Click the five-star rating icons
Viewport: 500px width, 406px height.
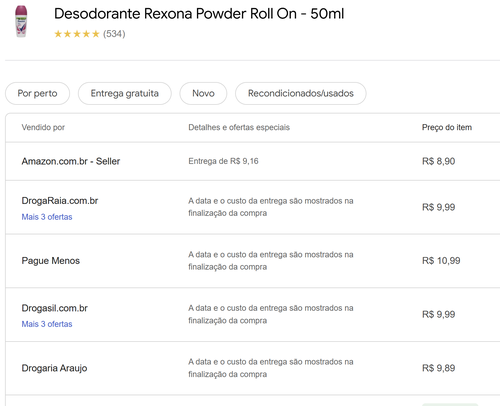tap(77, 34)
